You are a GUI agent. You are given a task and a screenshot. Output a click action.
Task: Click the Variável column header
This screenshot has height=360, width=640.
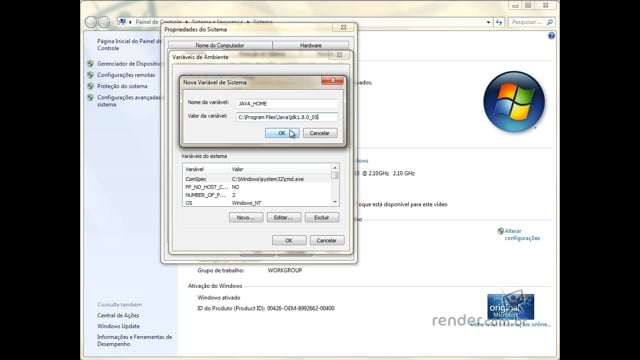[207, 169]
